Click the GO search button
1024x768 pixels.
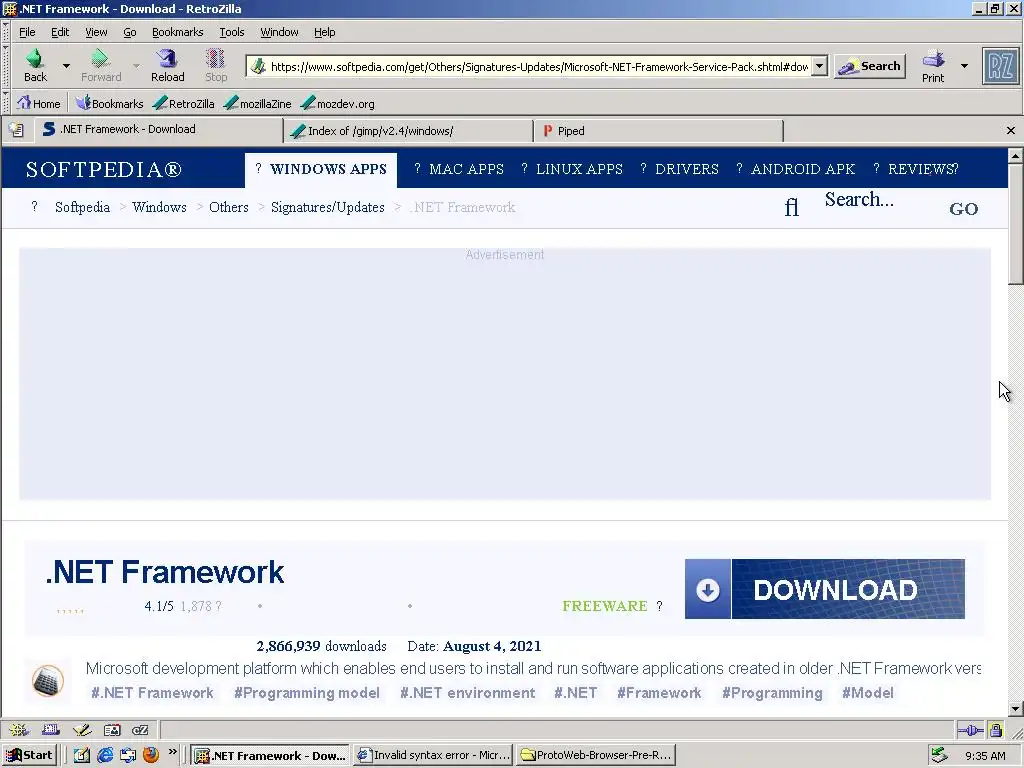[963, 209]
